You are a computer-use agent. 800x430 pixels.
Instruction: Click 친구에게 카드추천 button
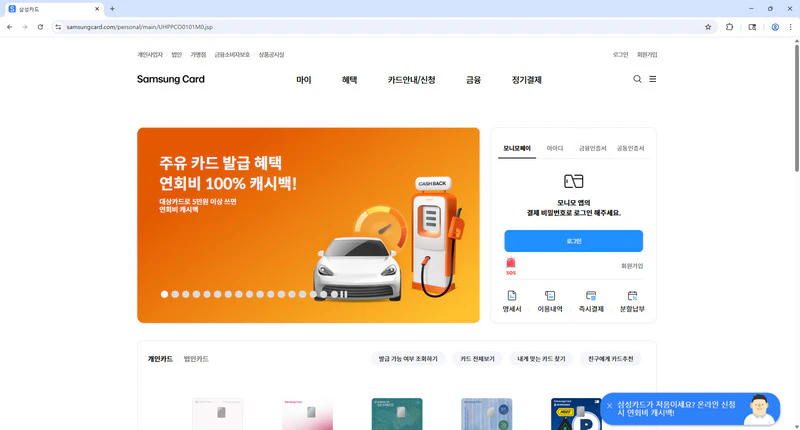point(611,359)
